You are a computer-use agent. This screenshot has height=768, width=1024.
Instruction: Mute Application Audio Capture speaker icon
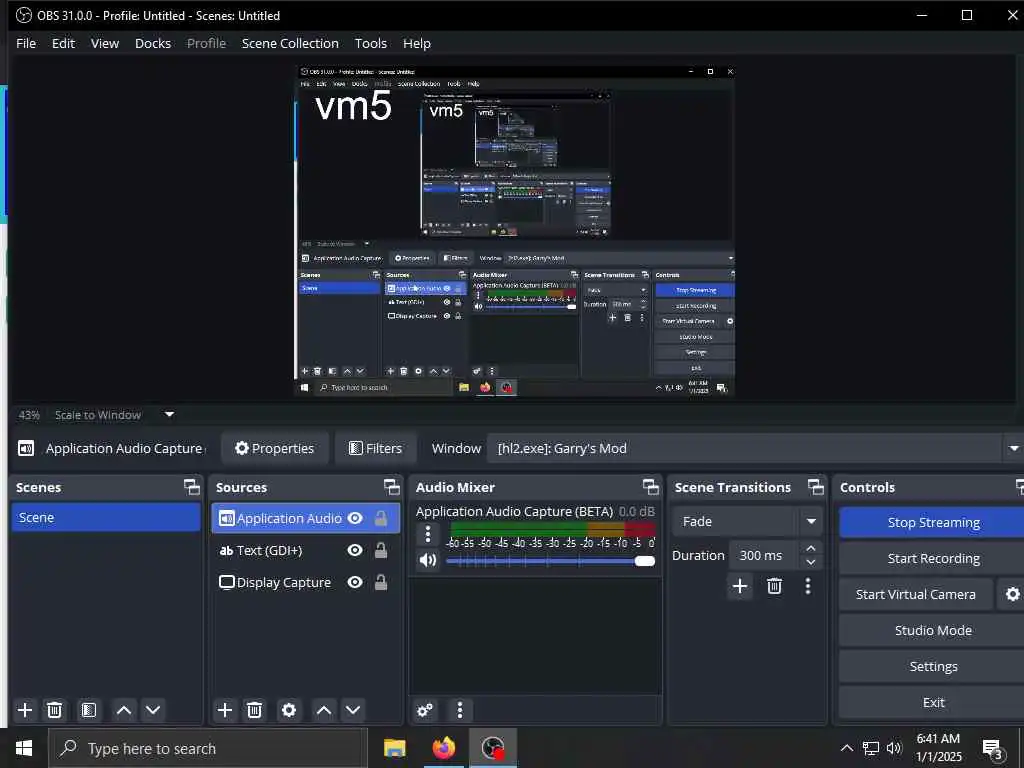[x=428, y=560]
